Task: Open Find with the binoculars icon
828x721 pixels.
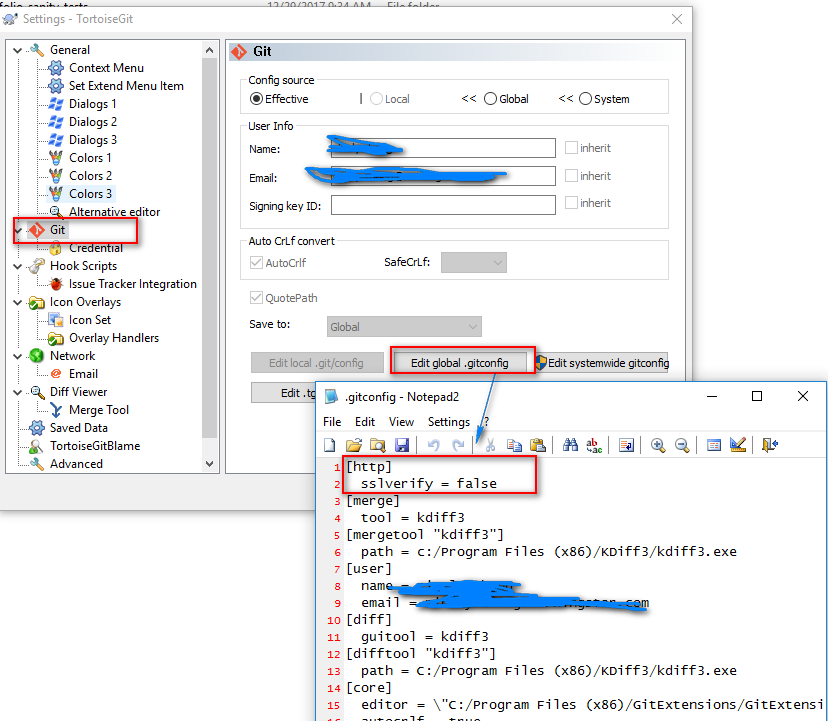Action: point(570,445)
